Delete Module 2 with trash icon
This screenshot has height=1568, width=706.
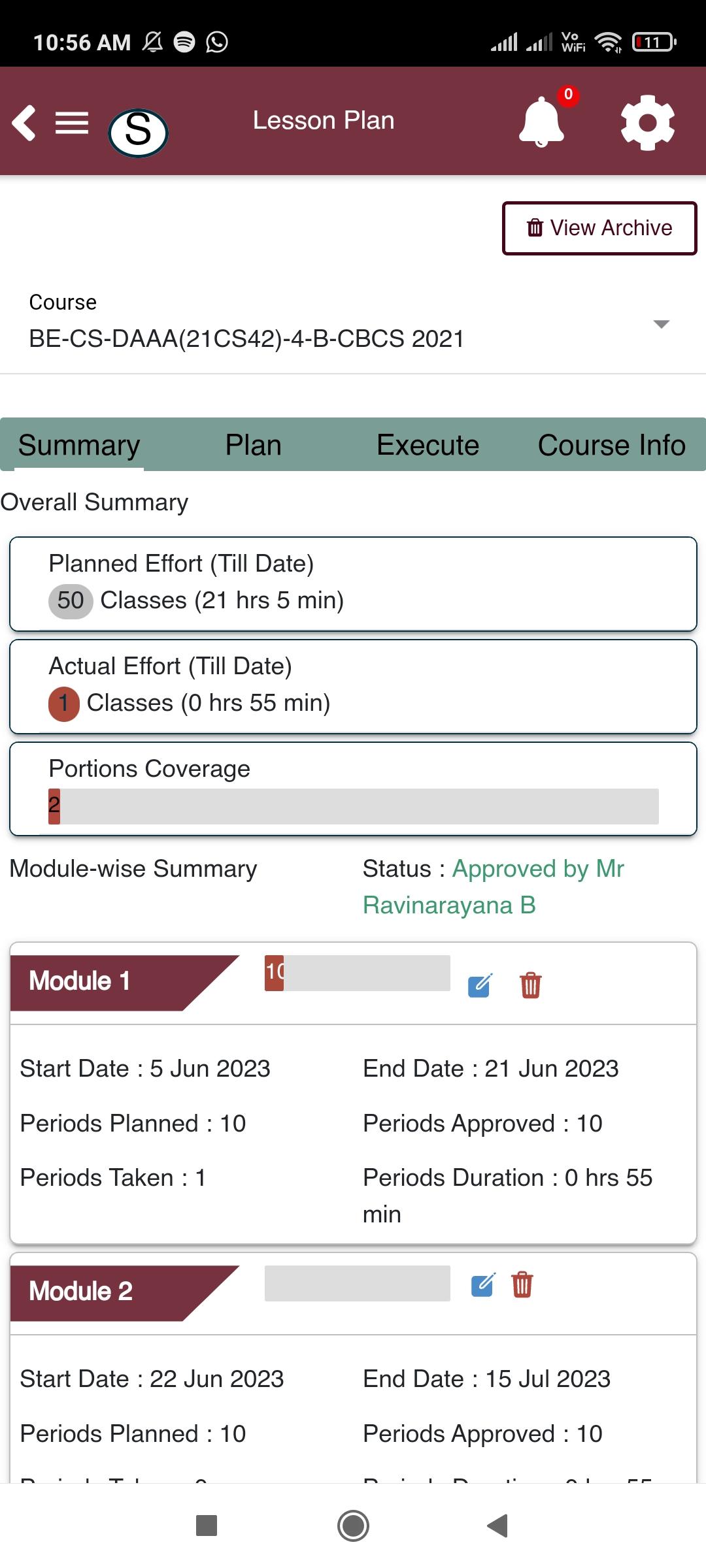pos(522,1284)
